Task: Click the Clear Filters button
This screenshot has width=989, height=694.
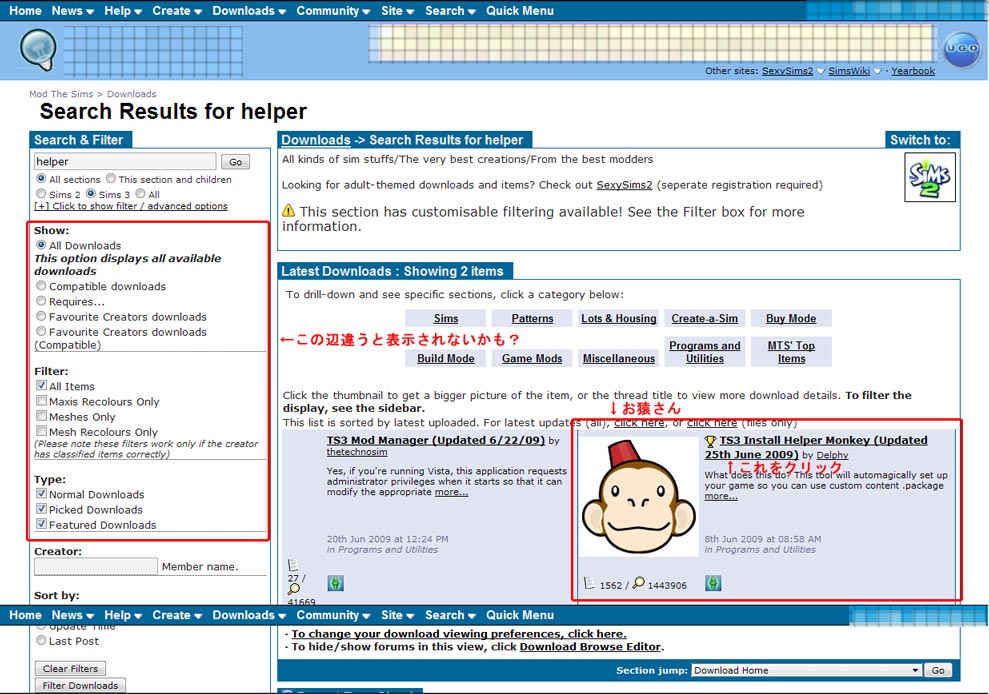Action: [x=71, y=669]
